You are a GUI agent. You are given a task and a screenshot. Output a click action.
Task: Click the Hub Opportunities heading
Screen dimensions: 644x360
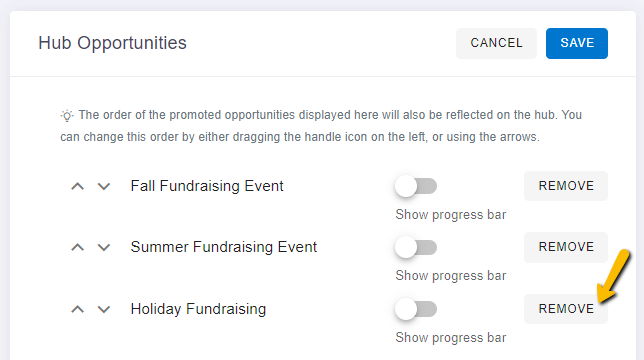[x=113, y=43]
